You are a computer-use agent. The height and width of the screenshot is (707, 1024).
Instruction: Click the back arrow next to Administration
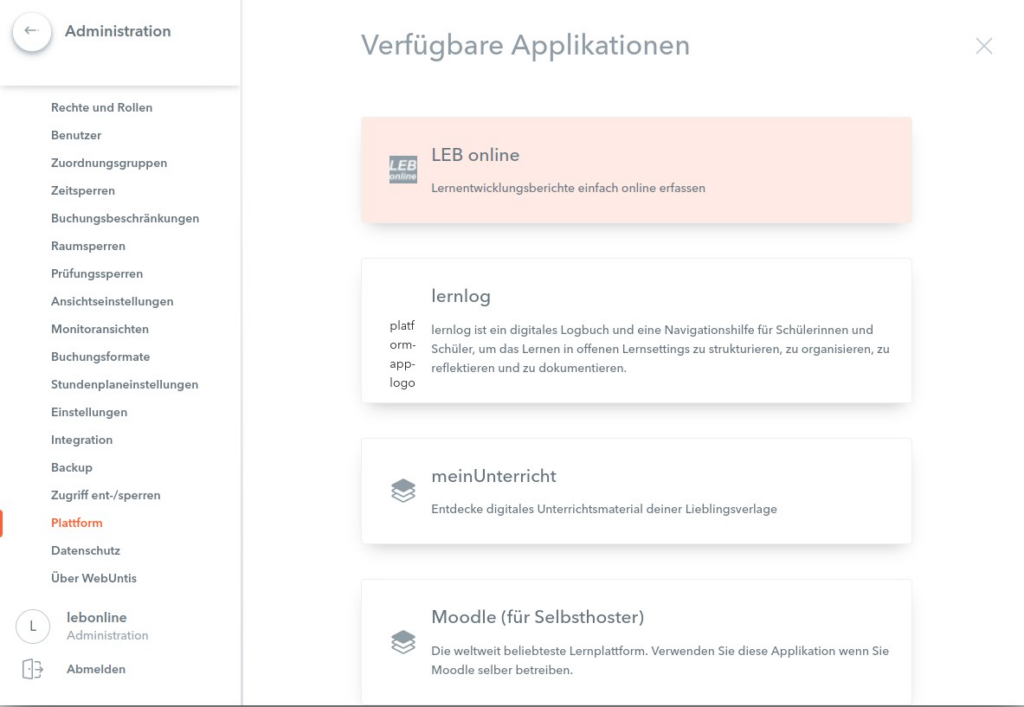(31, 32)
